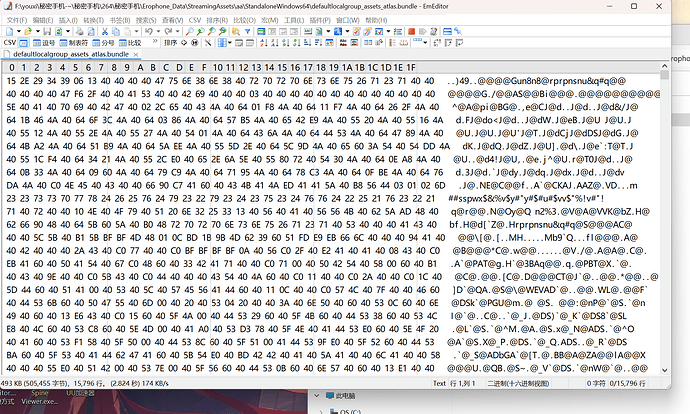Click the Reload document icon

point(58,31)
